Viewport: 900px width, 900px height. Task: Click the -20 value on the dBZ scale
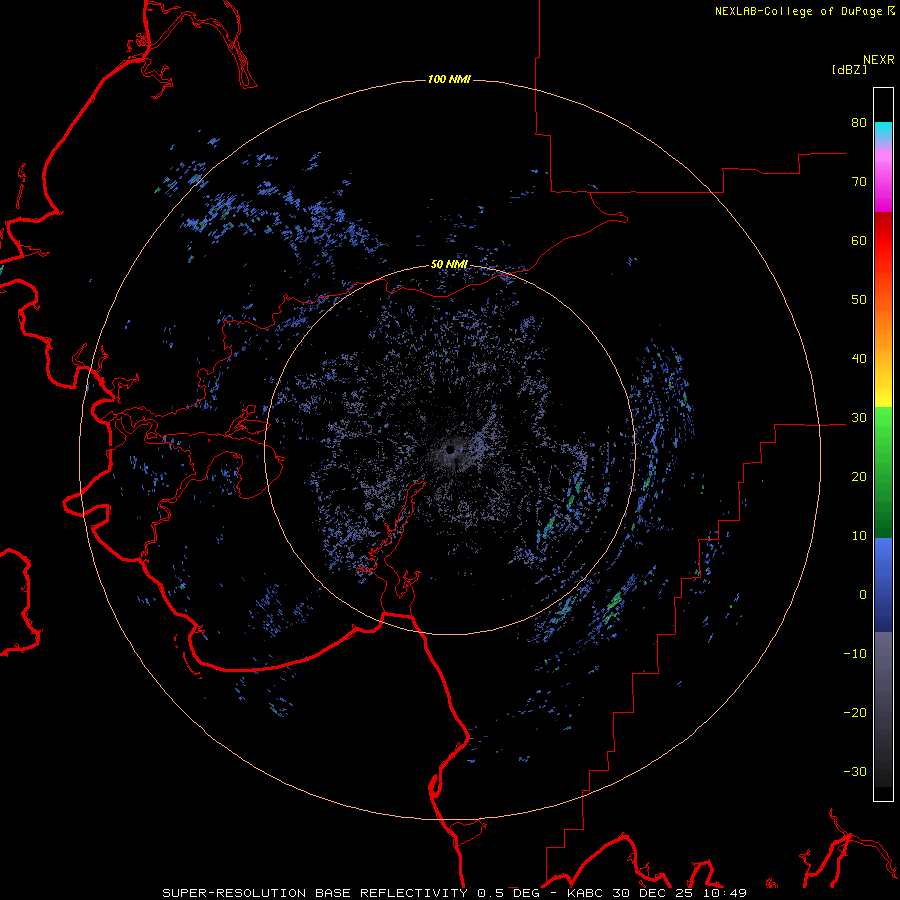coord(855,713)
